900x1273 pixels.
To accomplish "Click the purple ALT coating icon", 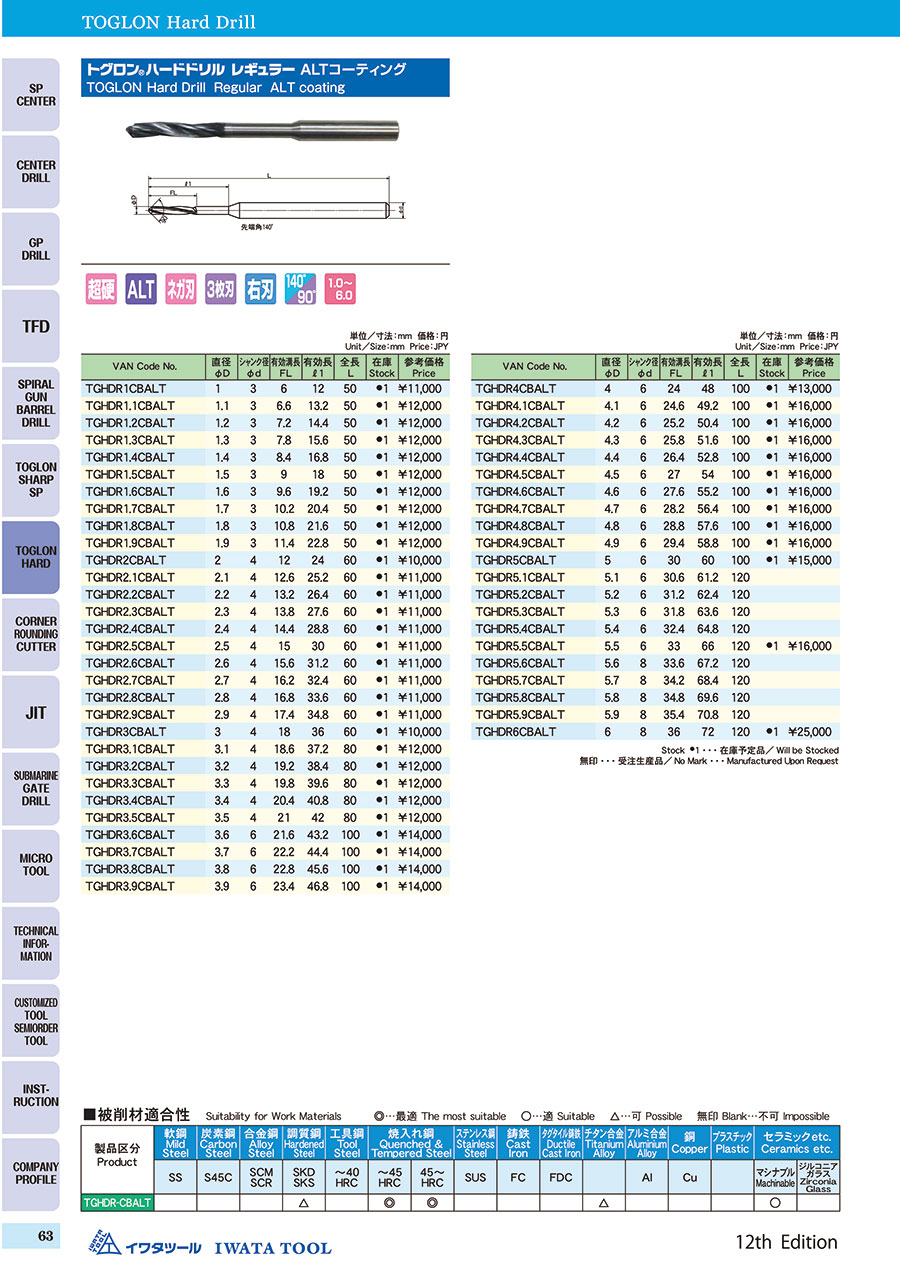I will click(x=141, y=289).
